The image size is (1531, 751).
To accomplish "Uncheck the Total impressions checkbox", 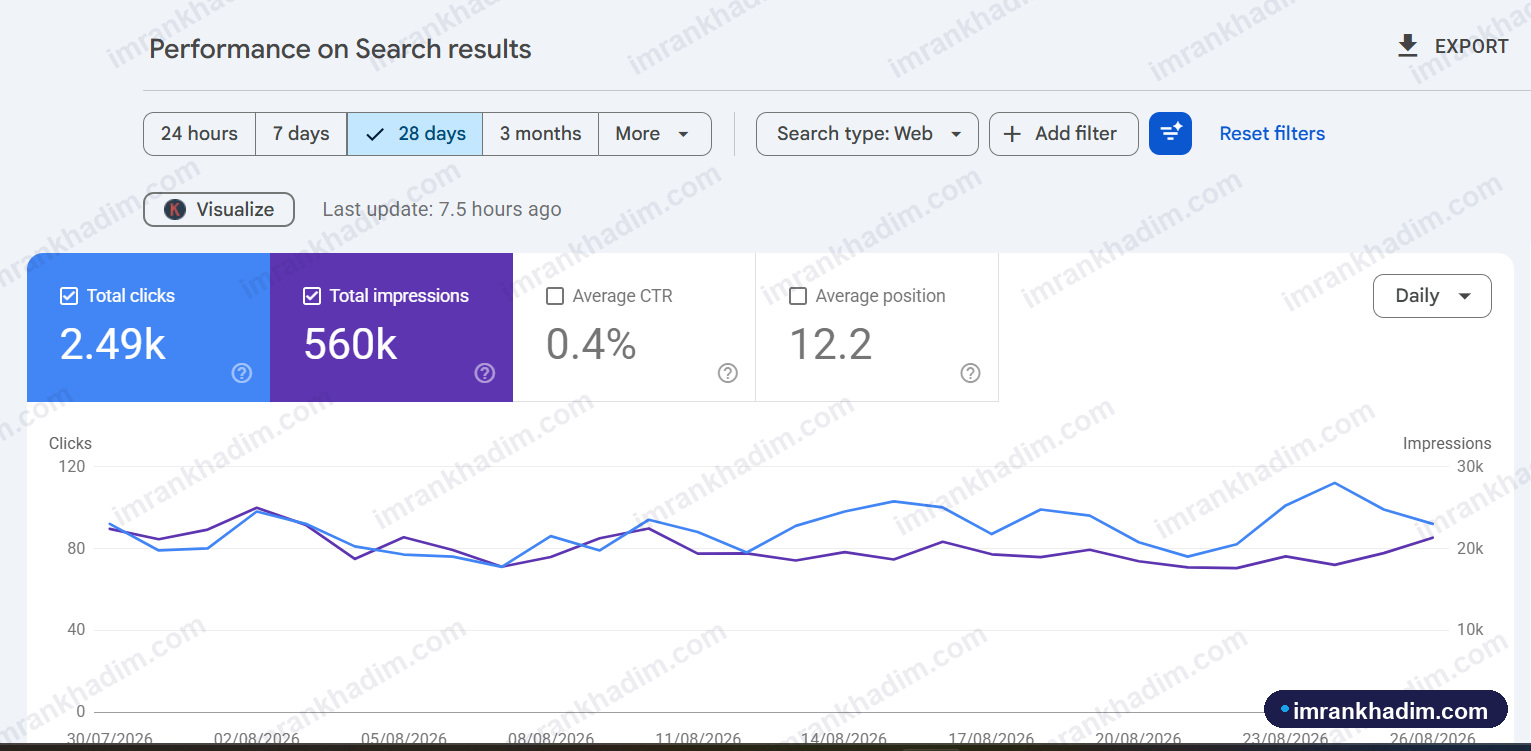I will (x=312, y=296).
